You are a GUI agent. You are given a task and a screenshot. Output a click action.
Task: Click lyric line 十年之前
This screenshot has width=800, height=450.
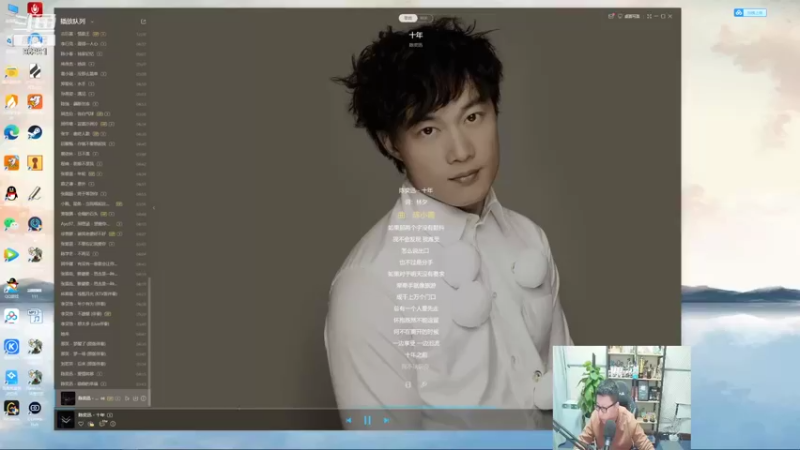click(416, 355)
